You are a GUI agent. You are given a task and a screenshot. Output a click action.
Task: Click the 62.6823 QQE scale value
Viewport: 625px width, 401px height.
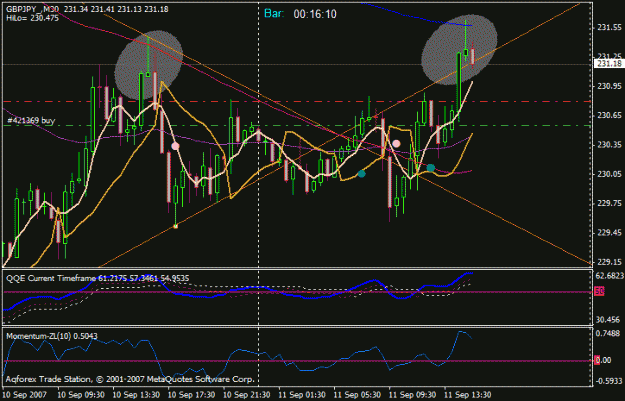(609, 276)
